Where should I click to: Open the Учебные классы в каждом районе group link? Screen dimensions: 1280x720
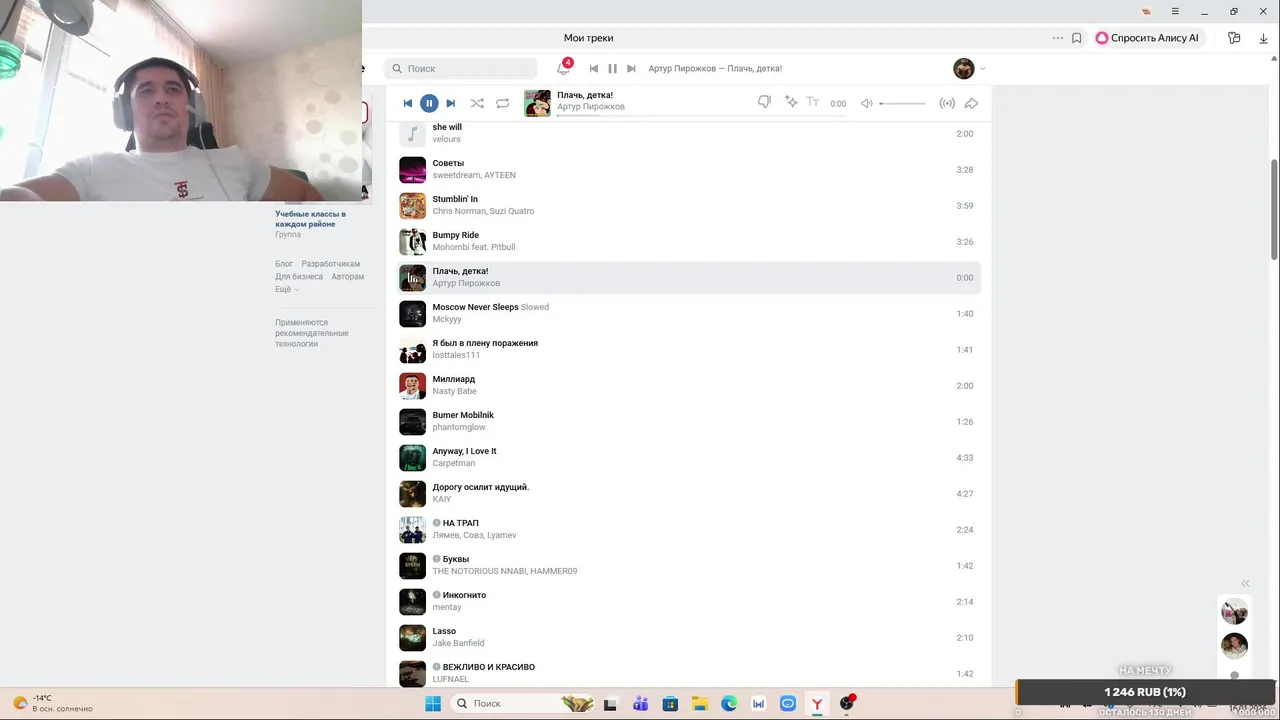click(310, 219)
